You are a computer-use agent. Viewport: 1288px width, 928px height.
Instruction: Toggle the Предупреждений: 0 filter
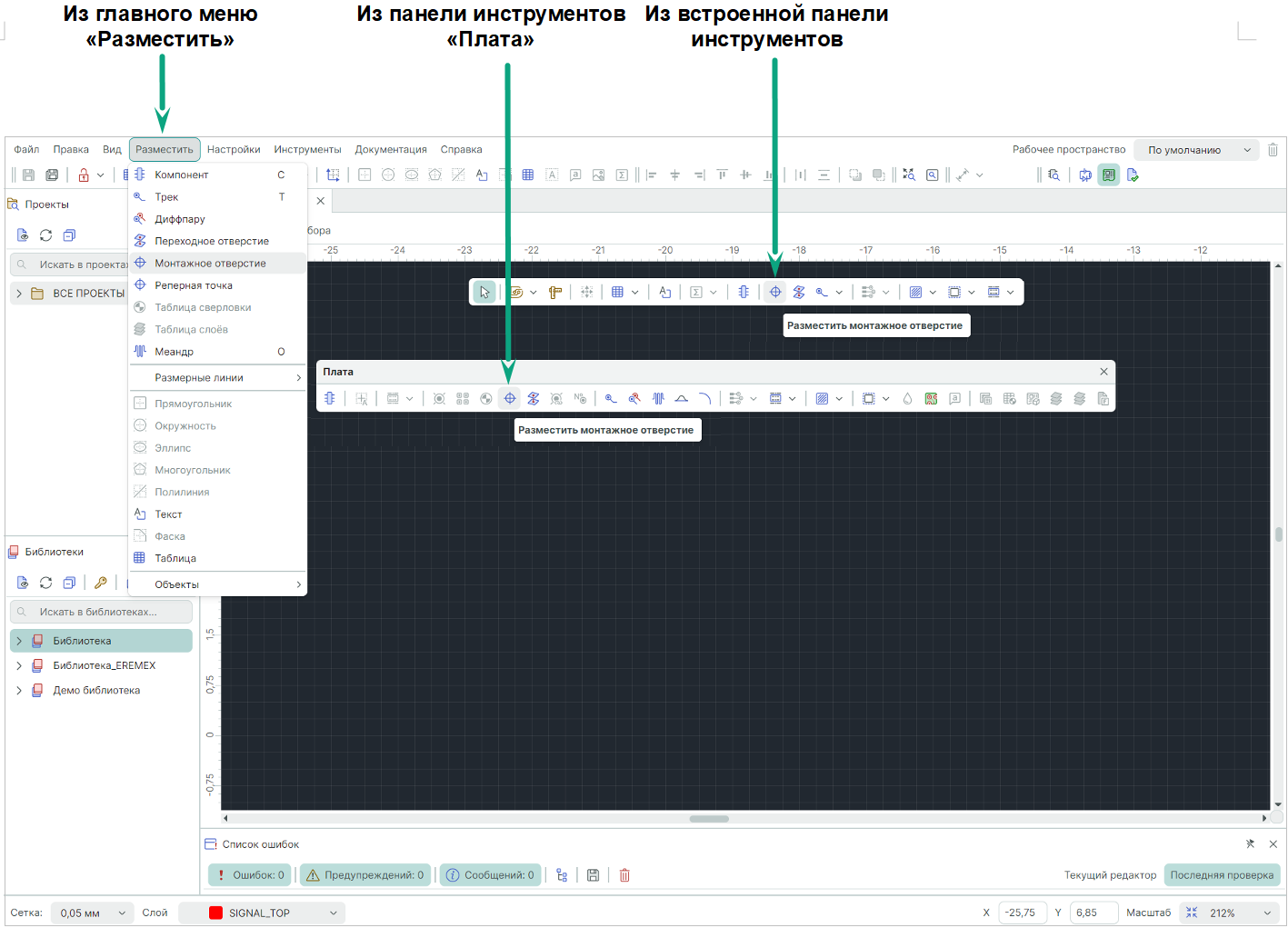point(365,875)
